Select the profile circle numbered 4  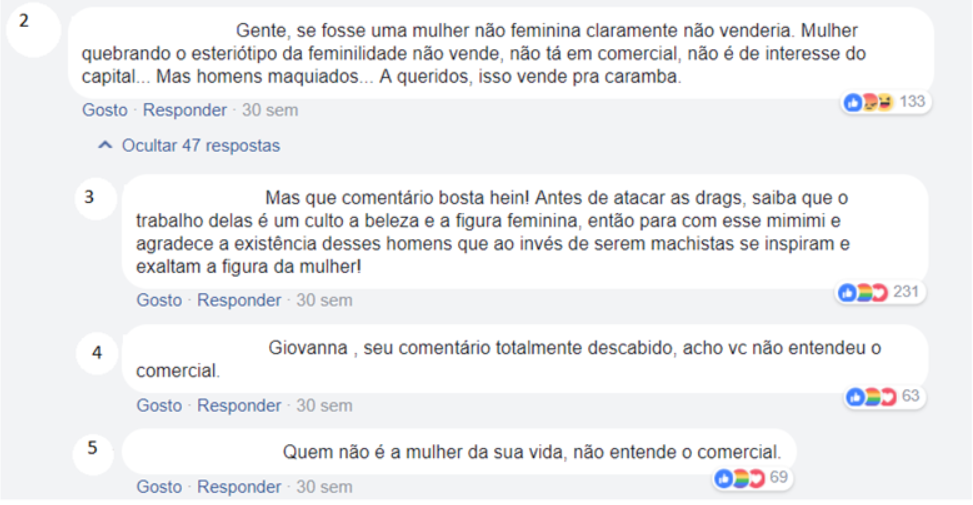click(95, 353)
